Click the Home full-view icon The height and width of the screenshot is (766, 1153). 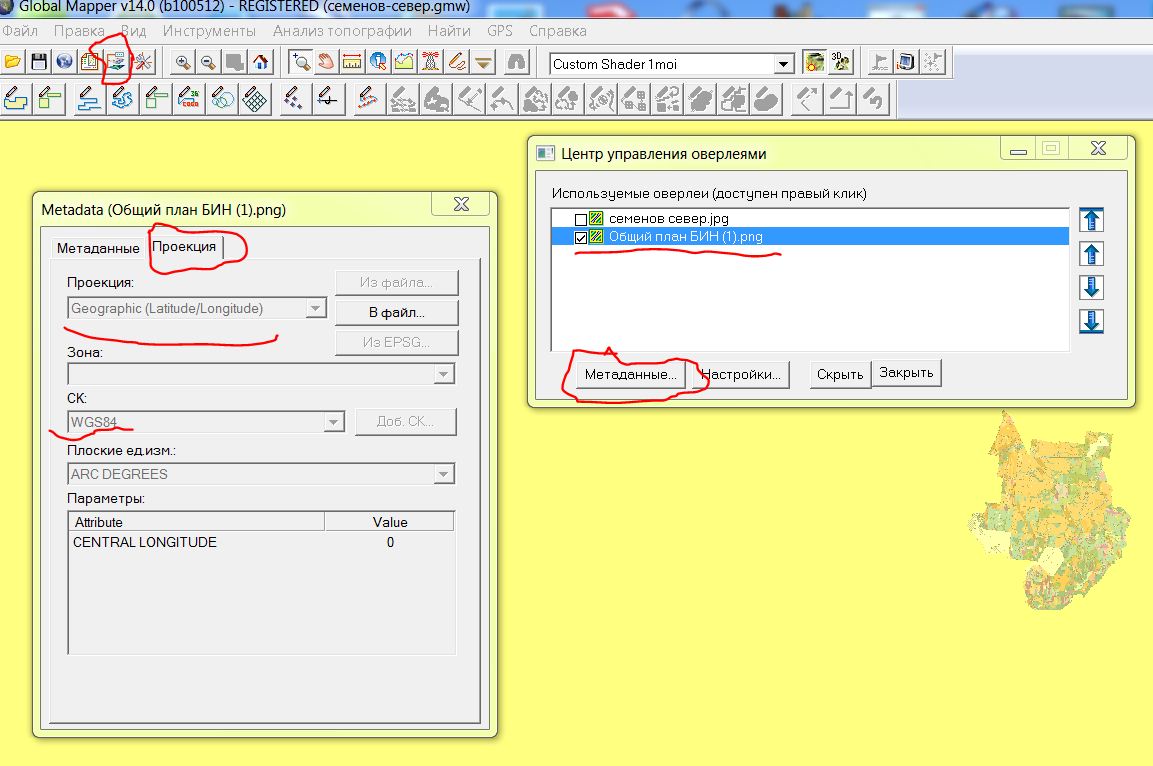[260, 63]
